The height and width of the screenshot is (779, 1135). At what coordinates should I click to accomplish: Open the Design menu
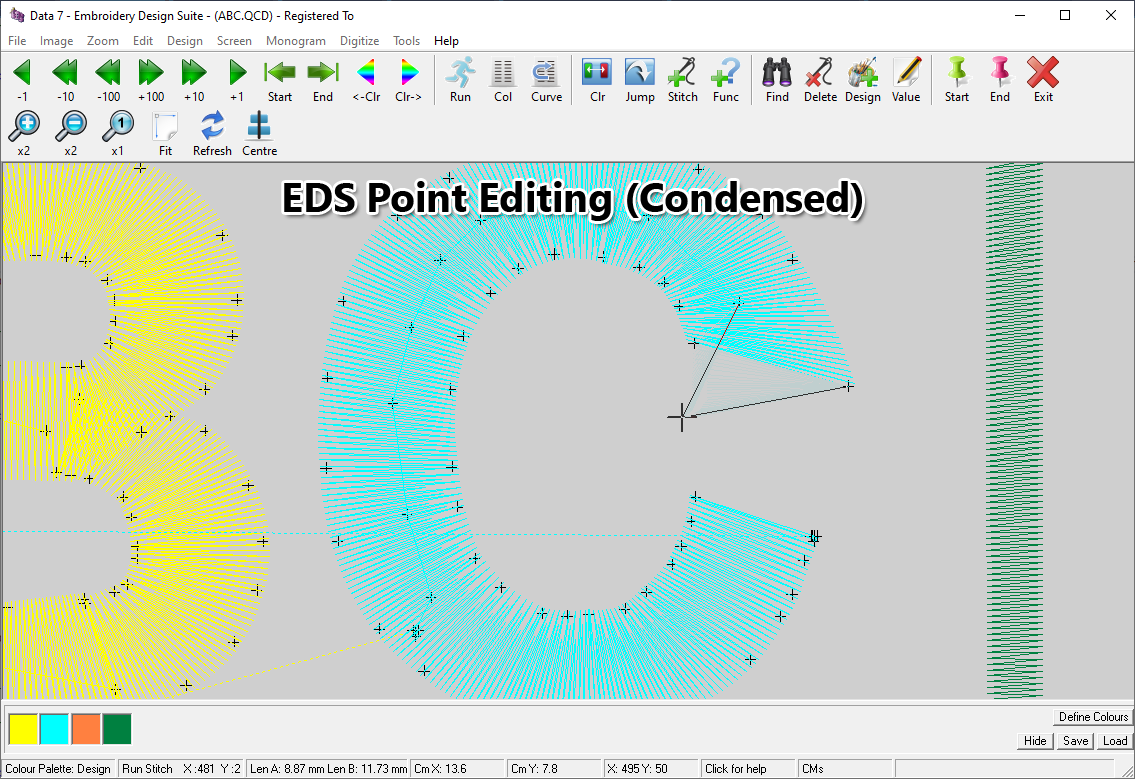point(185,41)
